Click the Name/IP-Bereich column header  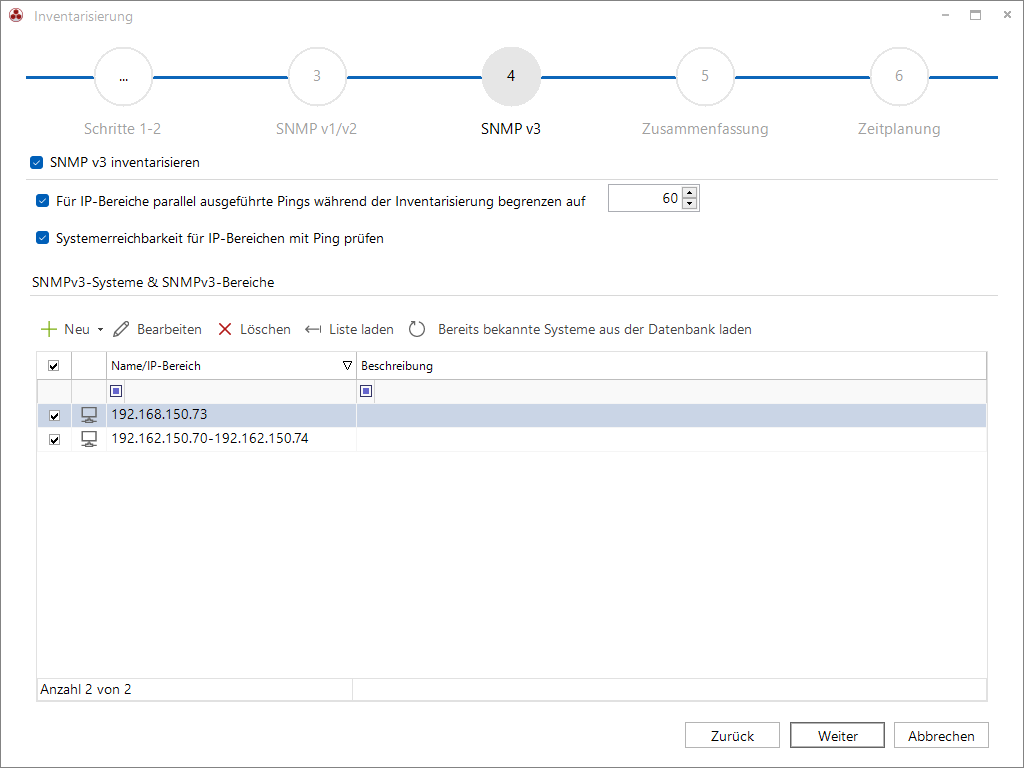coord(231,366)
